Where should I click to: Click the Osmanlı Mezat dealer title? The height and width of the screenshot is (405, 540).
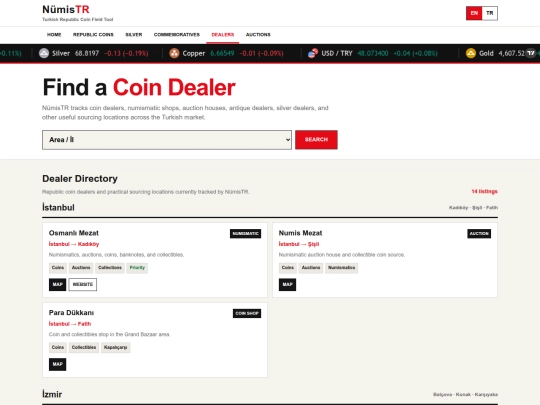pos(74,233)
